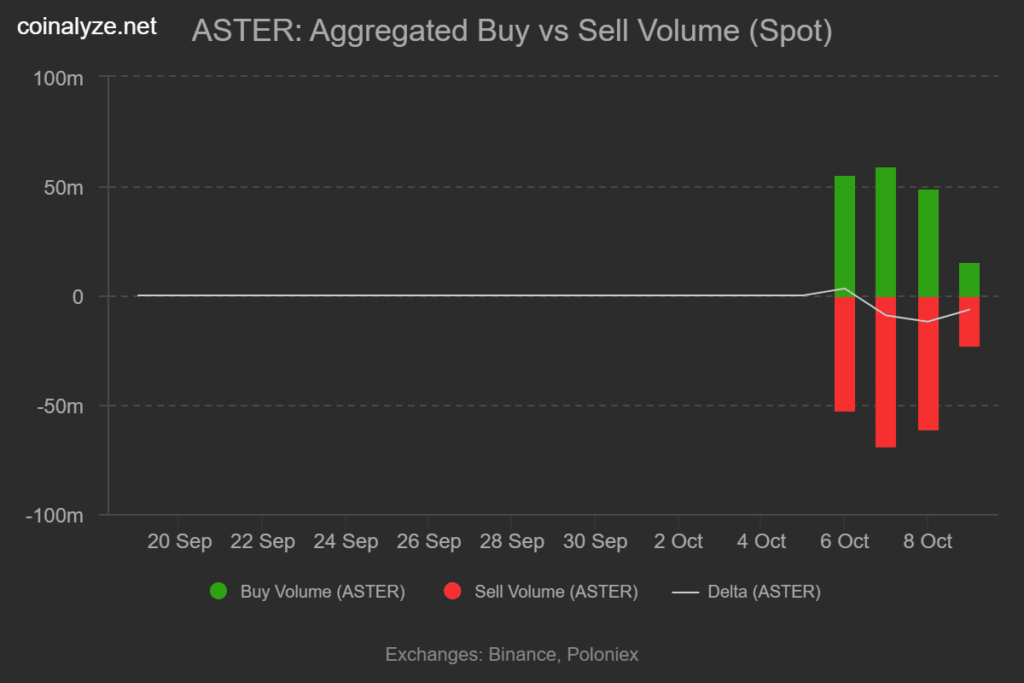The width and height of the screenshot is (1024, 683).
Task: Click the red Sell Volume legend circle
Action: pyautogui.click(x=452, y=591)
